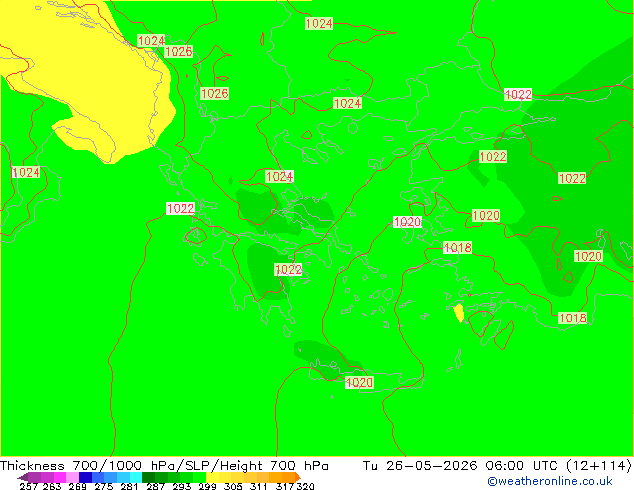The width and height of the screenshot is (634, 490).
Task: Click the 1026 label adjacent to a 1024 label
Action: tap(179, 52)
